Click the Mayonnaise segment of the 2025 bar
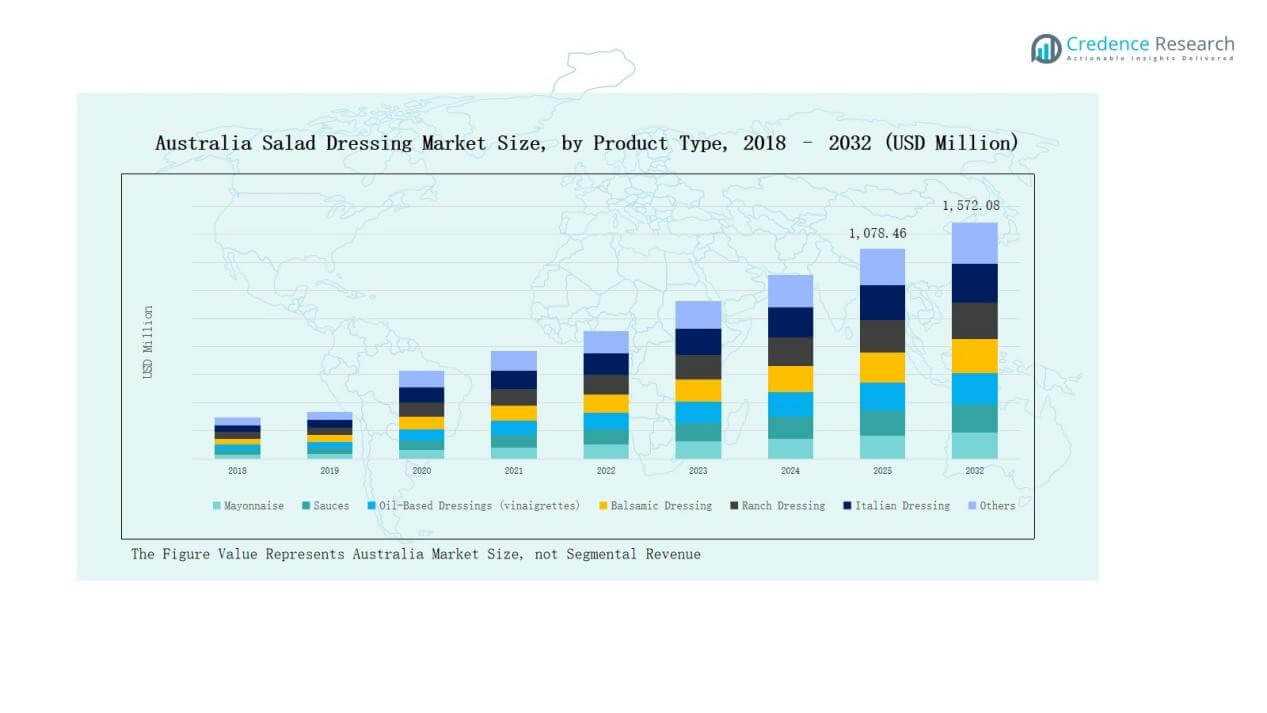1267x713 pixels. tap(882, 447)
